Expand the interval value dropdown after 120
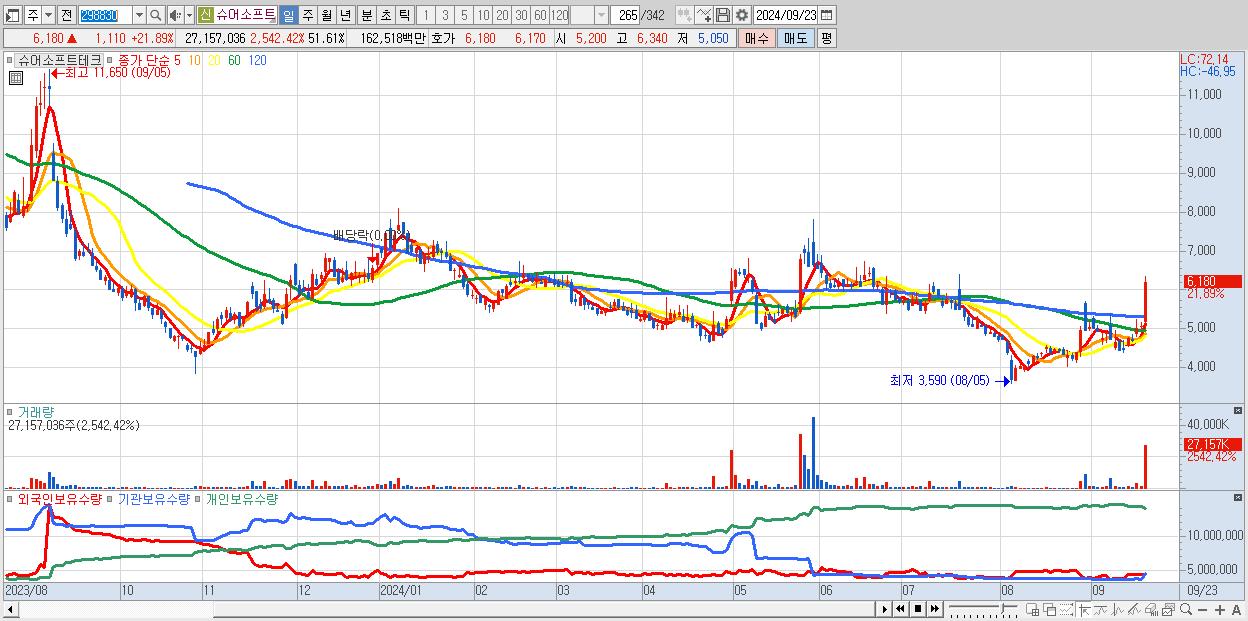 pyautogui.click(x=601, y=15)
